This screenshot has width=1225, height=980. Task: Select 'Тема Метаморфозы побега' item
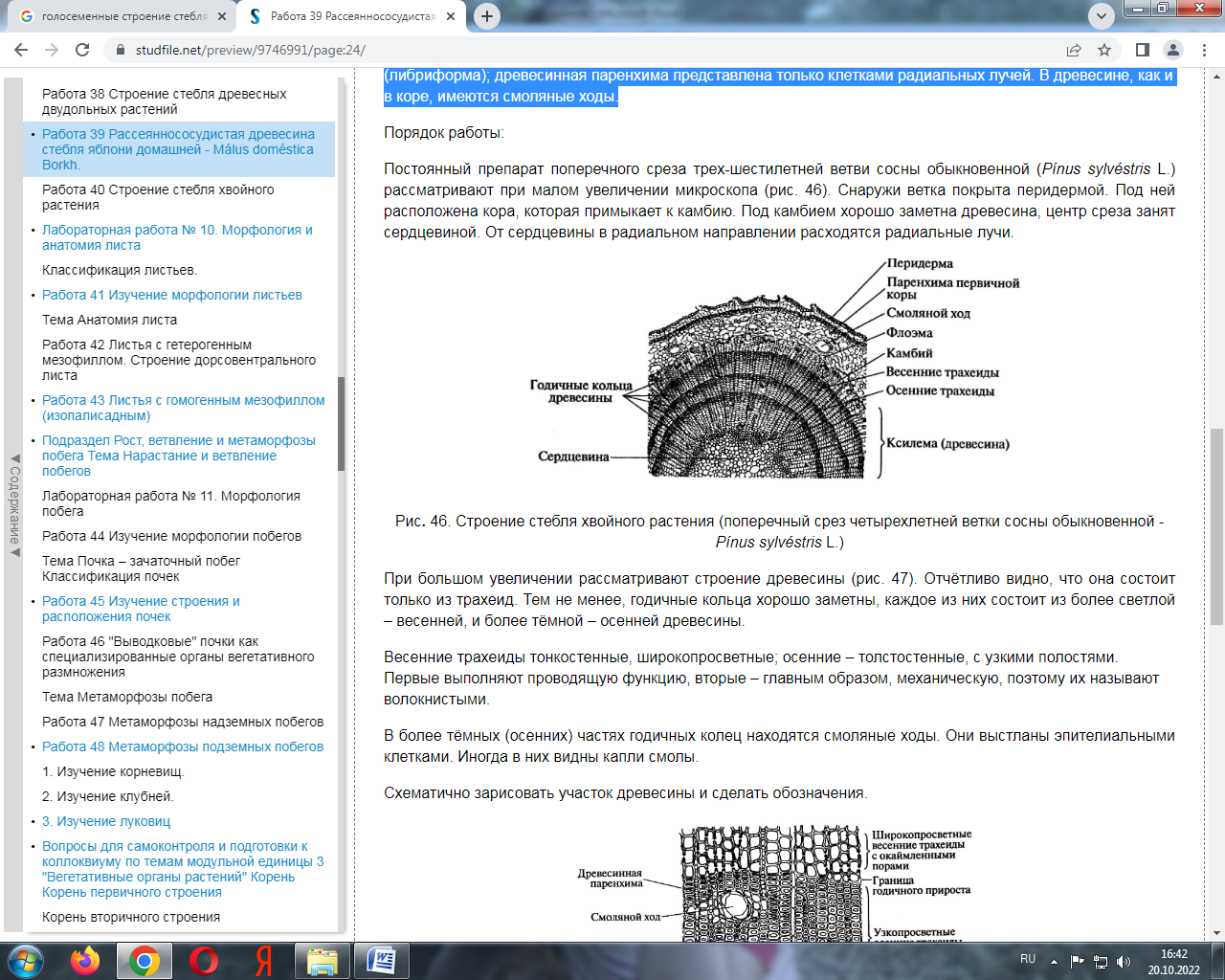pos(127,697)
